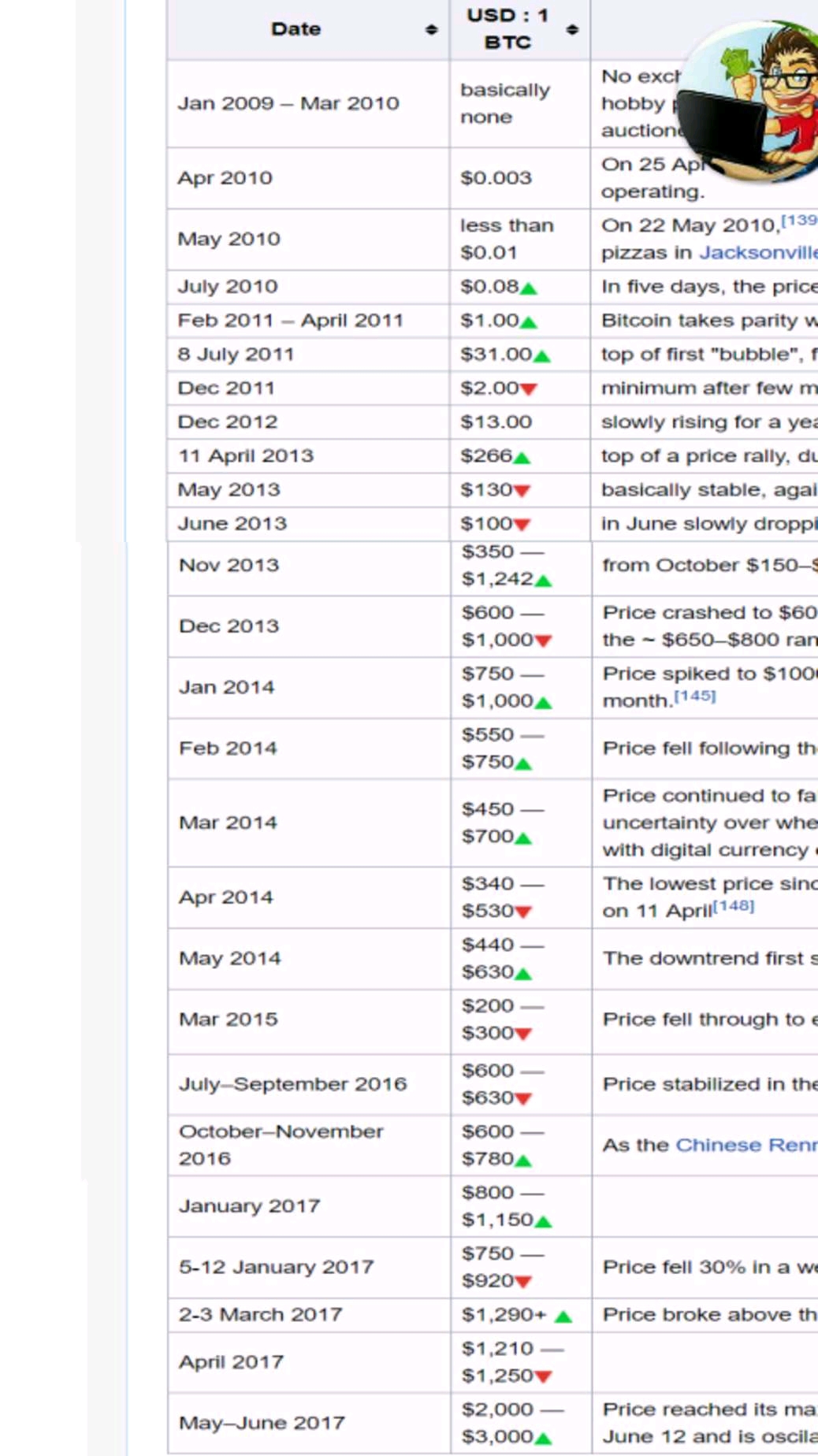Select the 'Feb 2011 – April 2011' cell
818x1456 pixels.
coord(308,321)
